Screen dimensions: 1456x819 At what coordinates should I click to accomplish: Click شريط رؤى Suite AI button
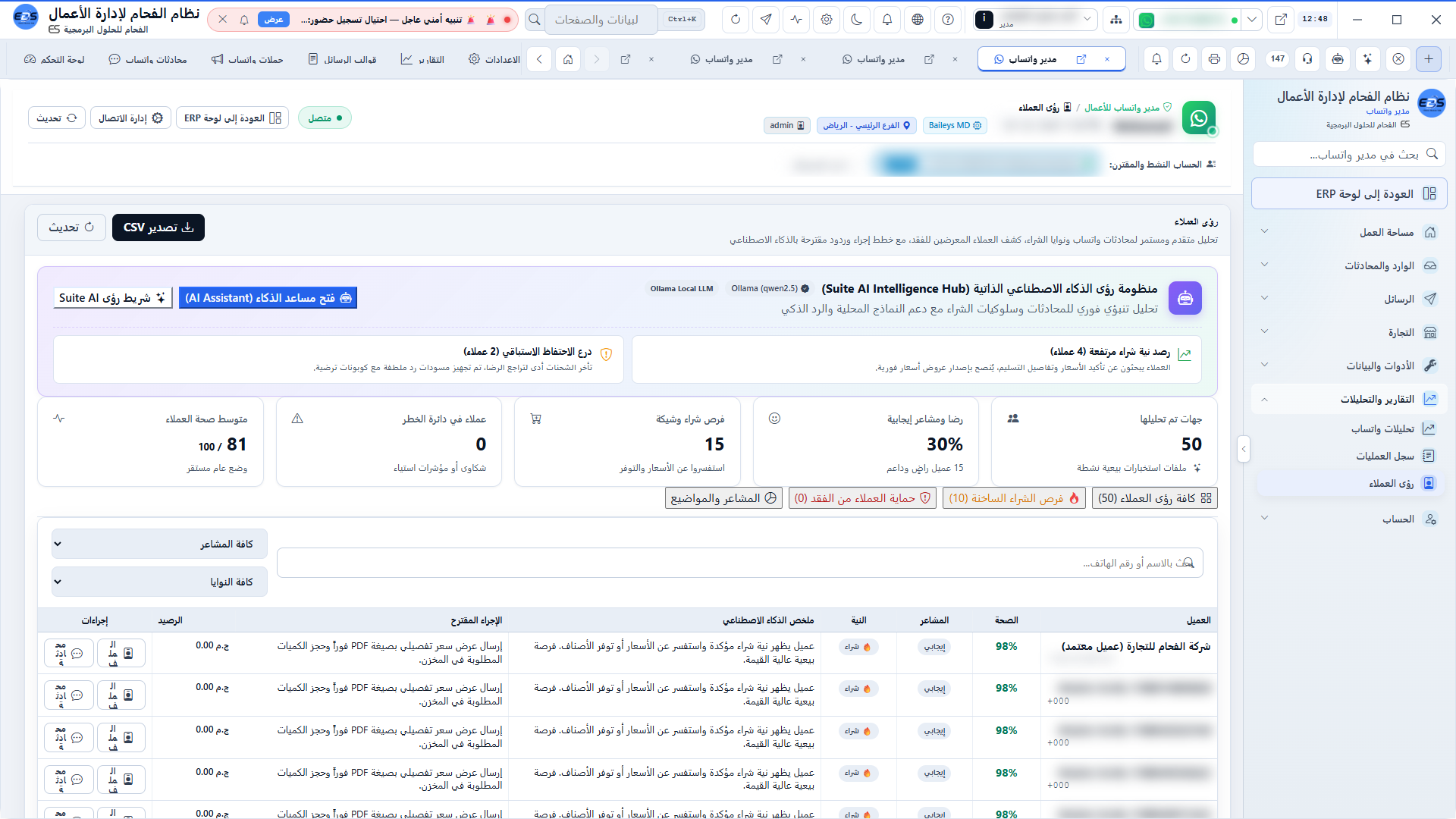(113, 298)
